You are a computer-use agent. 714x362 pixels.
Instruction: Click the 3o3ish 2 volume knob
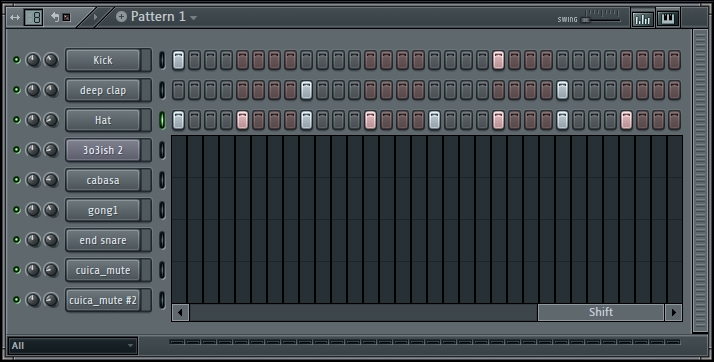point(51,150)
